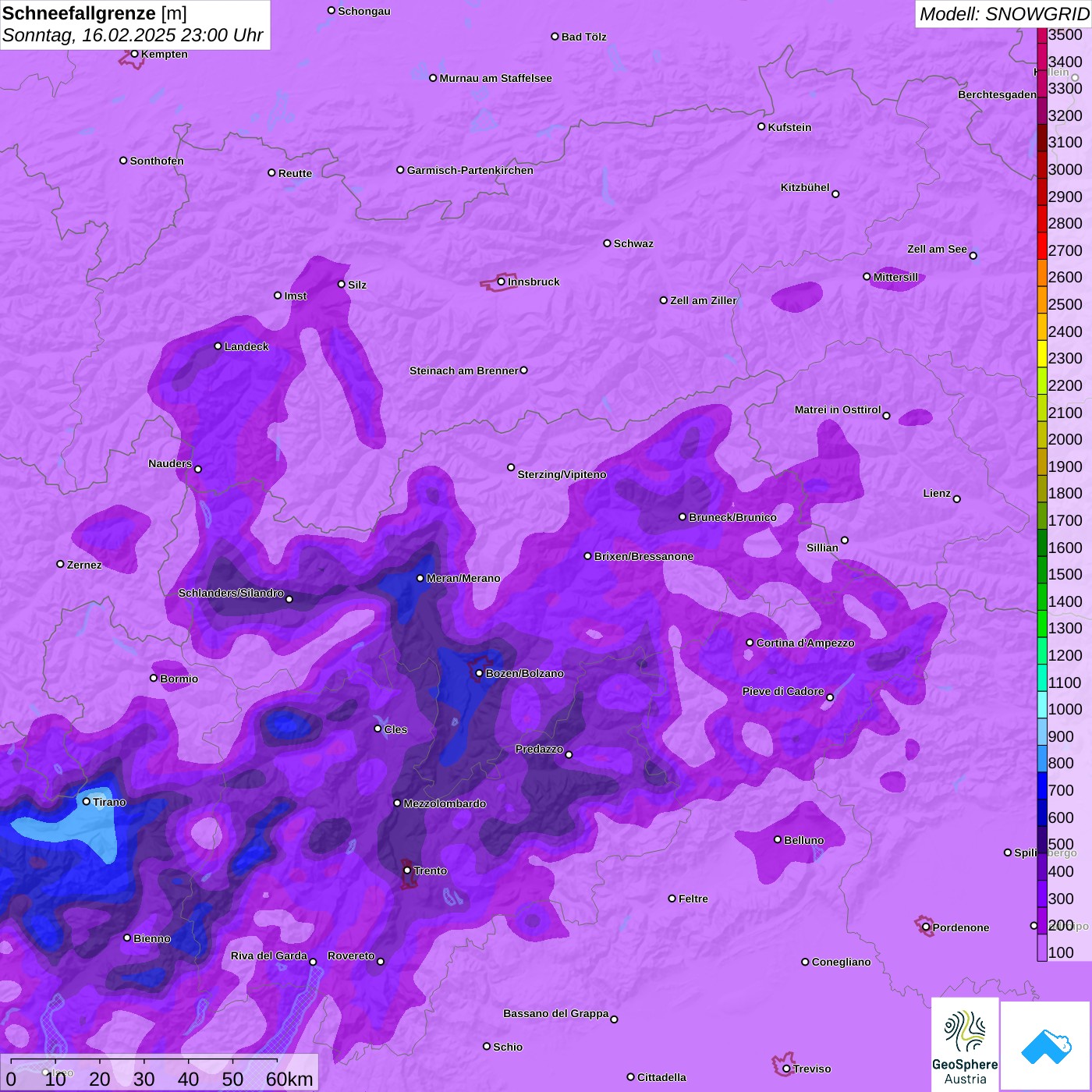Image resolution: width=1092 pixels, height=1092 pixels.
Task: Click the 100 m light purple legend swatch
Action: click(x=1042, y=948)
